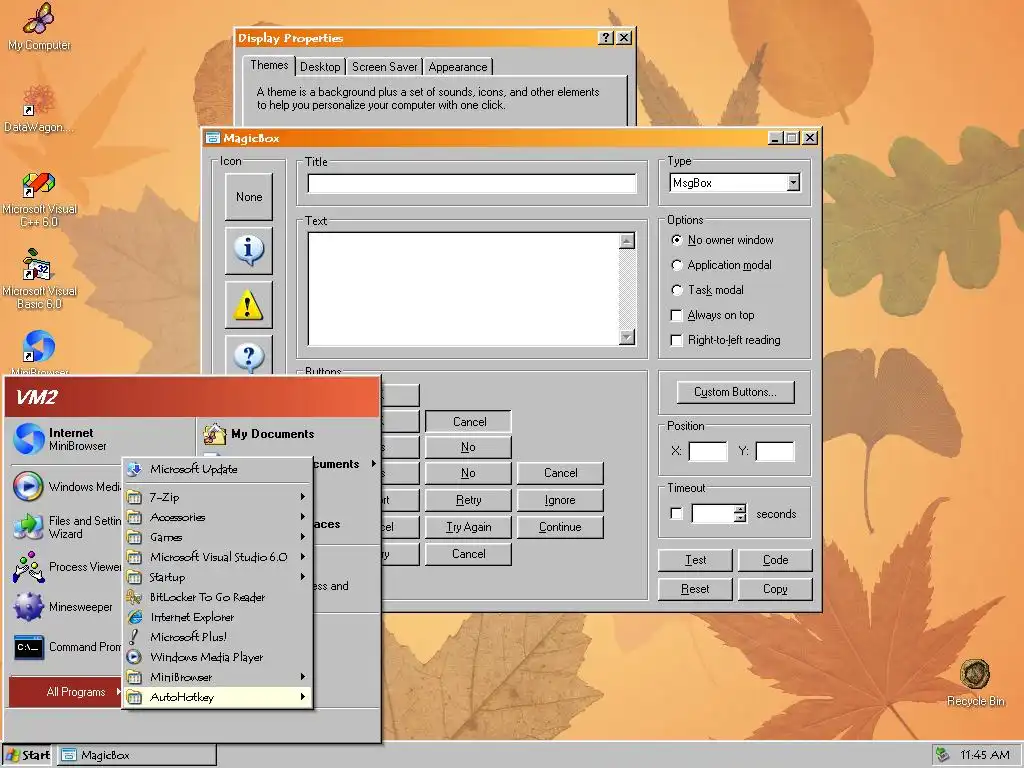Screen dimensions: 1024x768
Task: Expand the Accessories program folder
Action: [x=217, y=517]
